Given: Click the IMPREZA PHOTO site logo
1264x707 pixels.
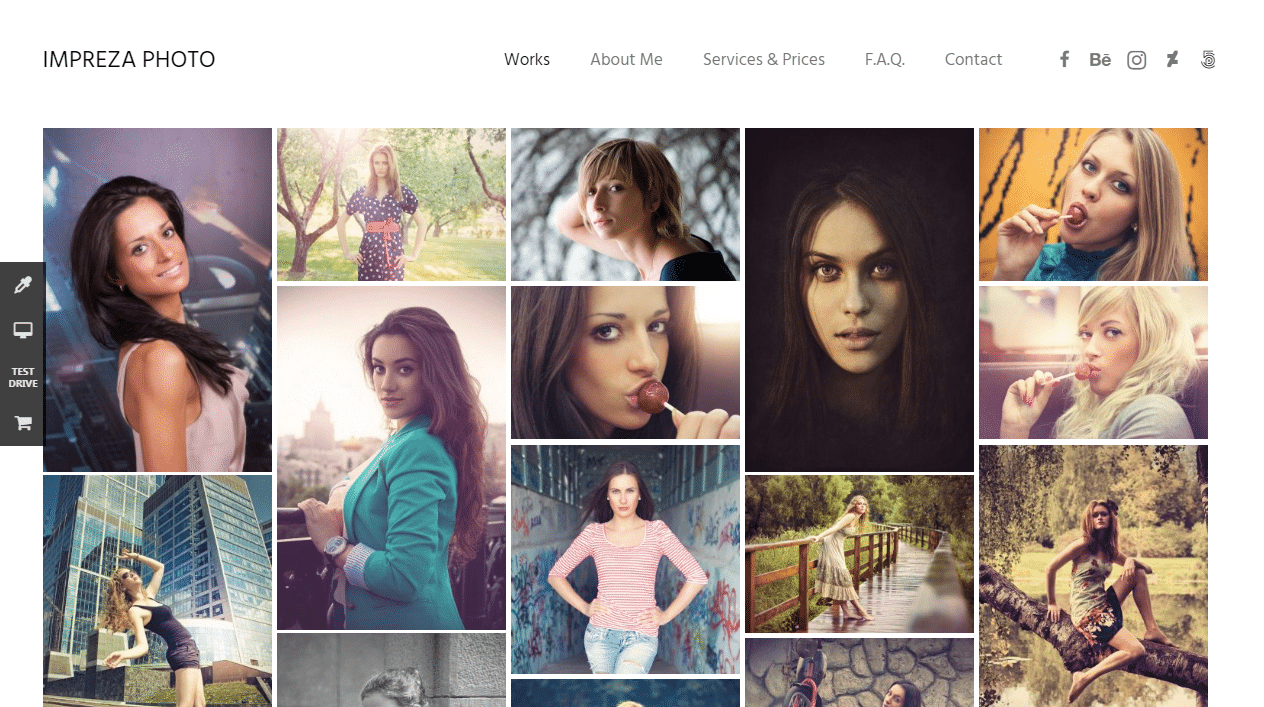Looking at the screenshot, I should (129, 60).
